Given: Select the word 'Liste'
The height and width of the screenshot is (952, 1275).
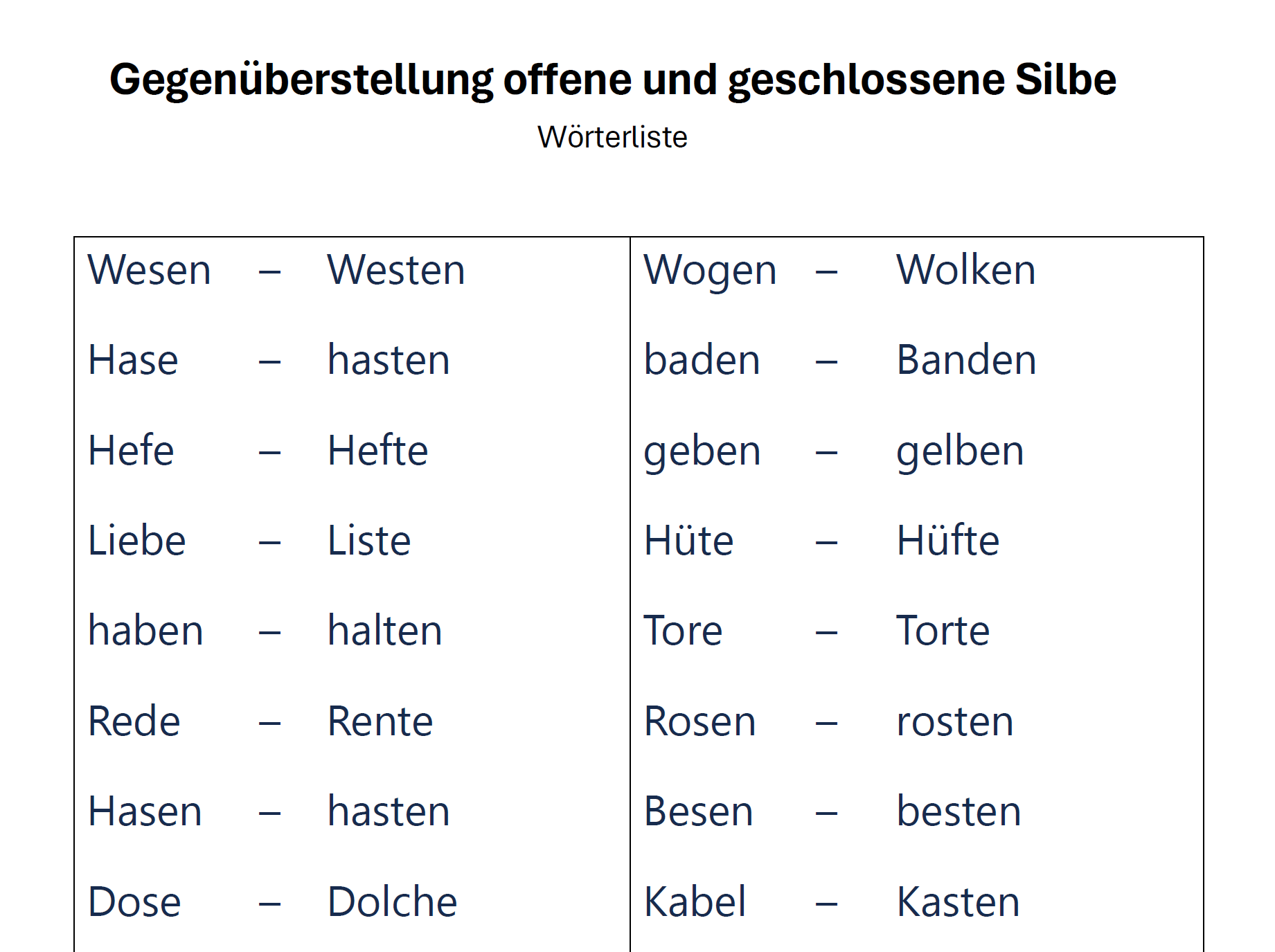Looking at the screenshot, I should pyautogui.click(x=370, y=540).
